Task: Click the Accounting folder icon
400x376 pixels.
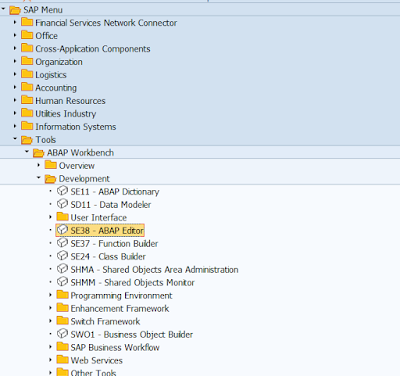Action: (x=27, y=87)
